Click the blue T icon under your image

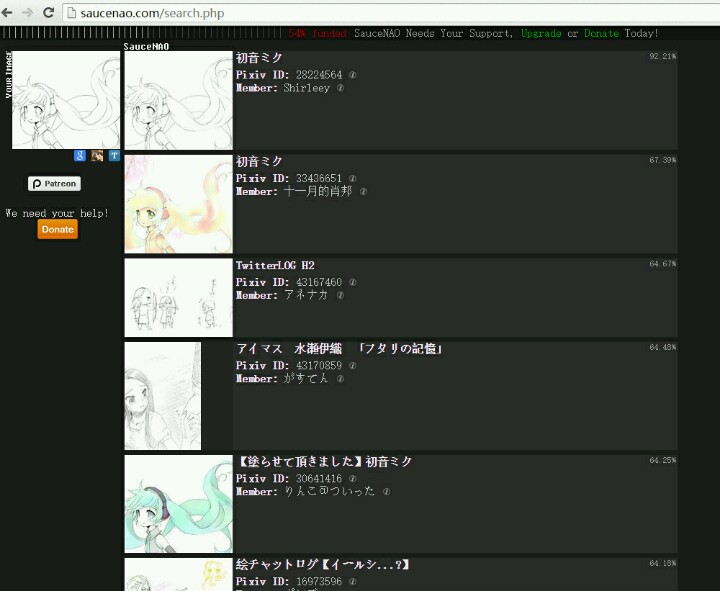point(114,156)
